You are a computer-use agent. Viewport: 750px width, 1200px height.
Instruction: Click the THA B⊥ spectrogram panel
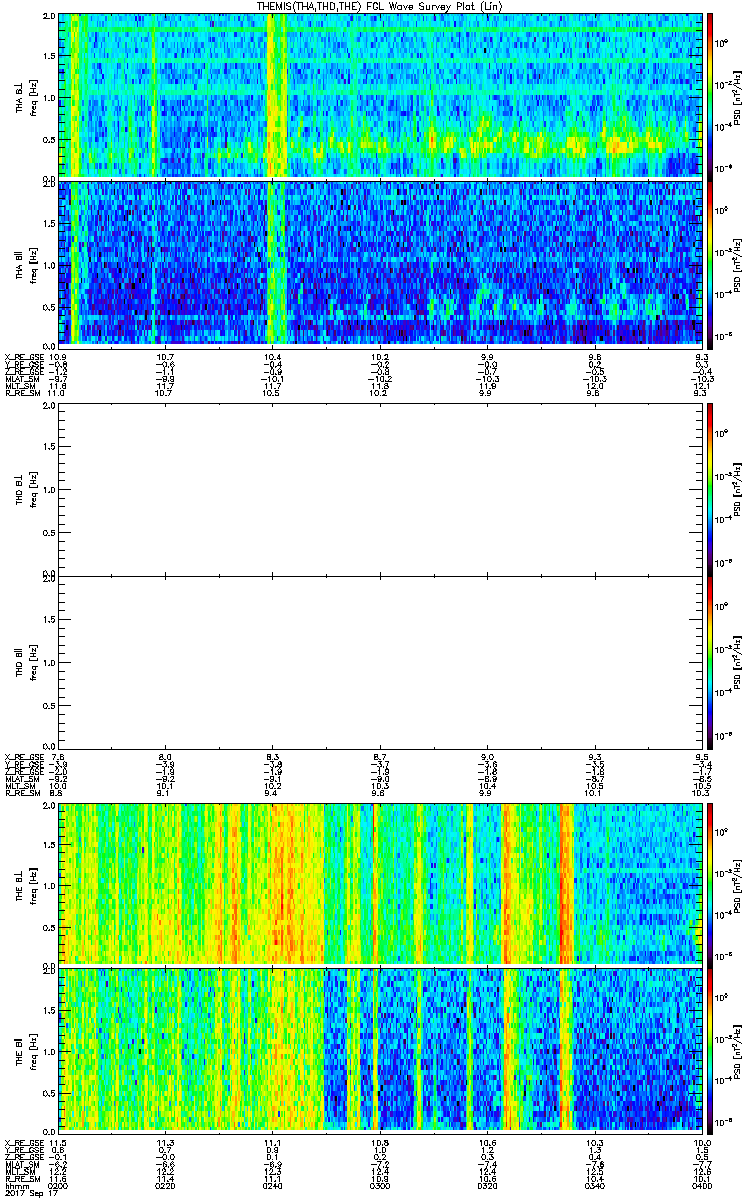[381, 95]
